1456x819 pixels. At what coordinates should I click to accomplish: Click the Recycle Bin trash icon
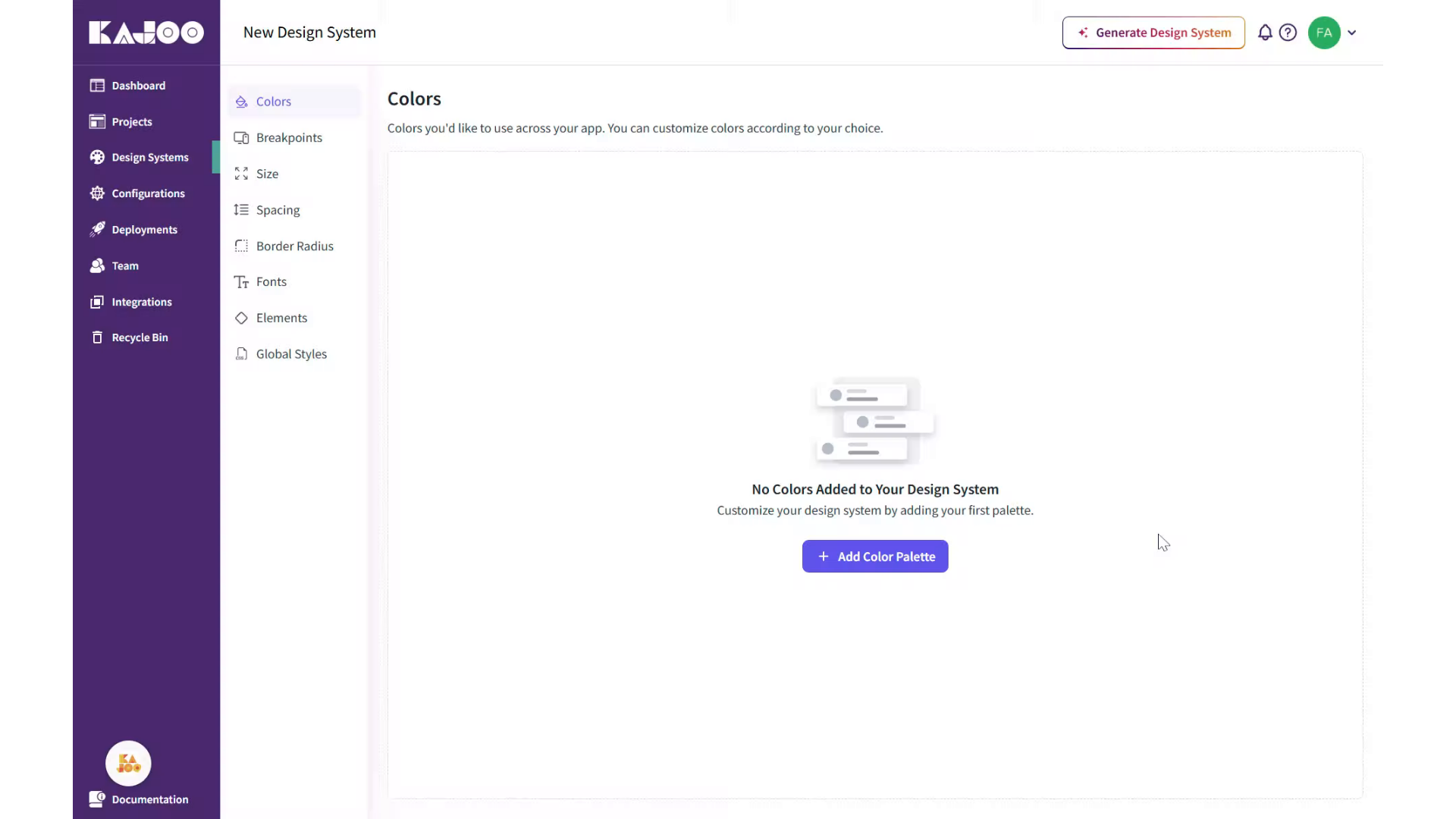click(97, 337)
